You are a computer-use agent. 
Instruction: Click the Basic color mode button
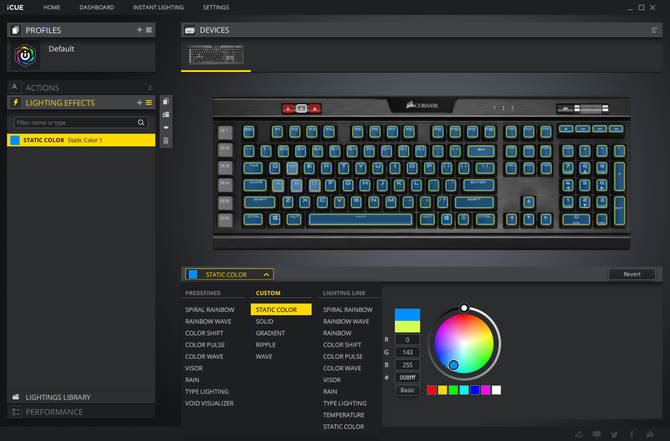pos(407,390)
